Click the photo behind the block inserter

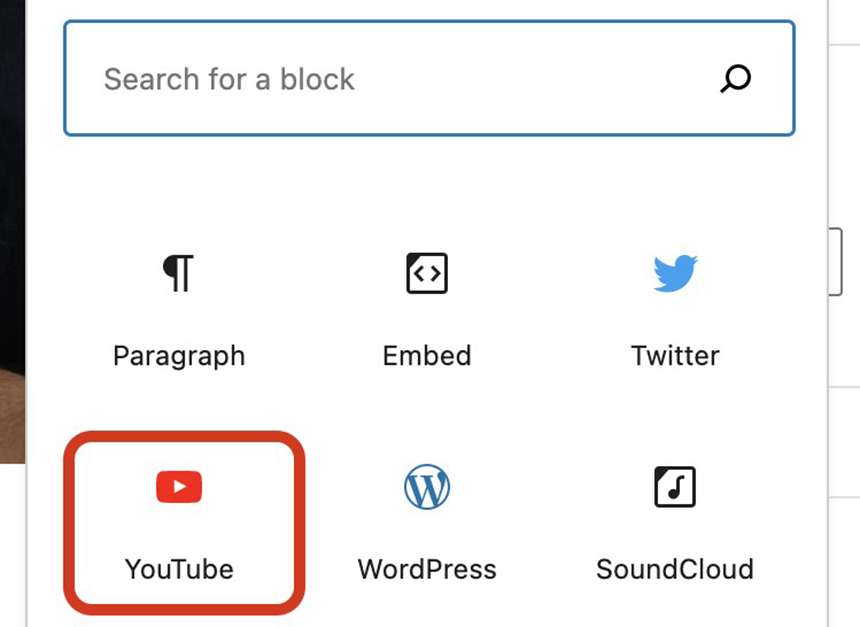click(12, 230)
